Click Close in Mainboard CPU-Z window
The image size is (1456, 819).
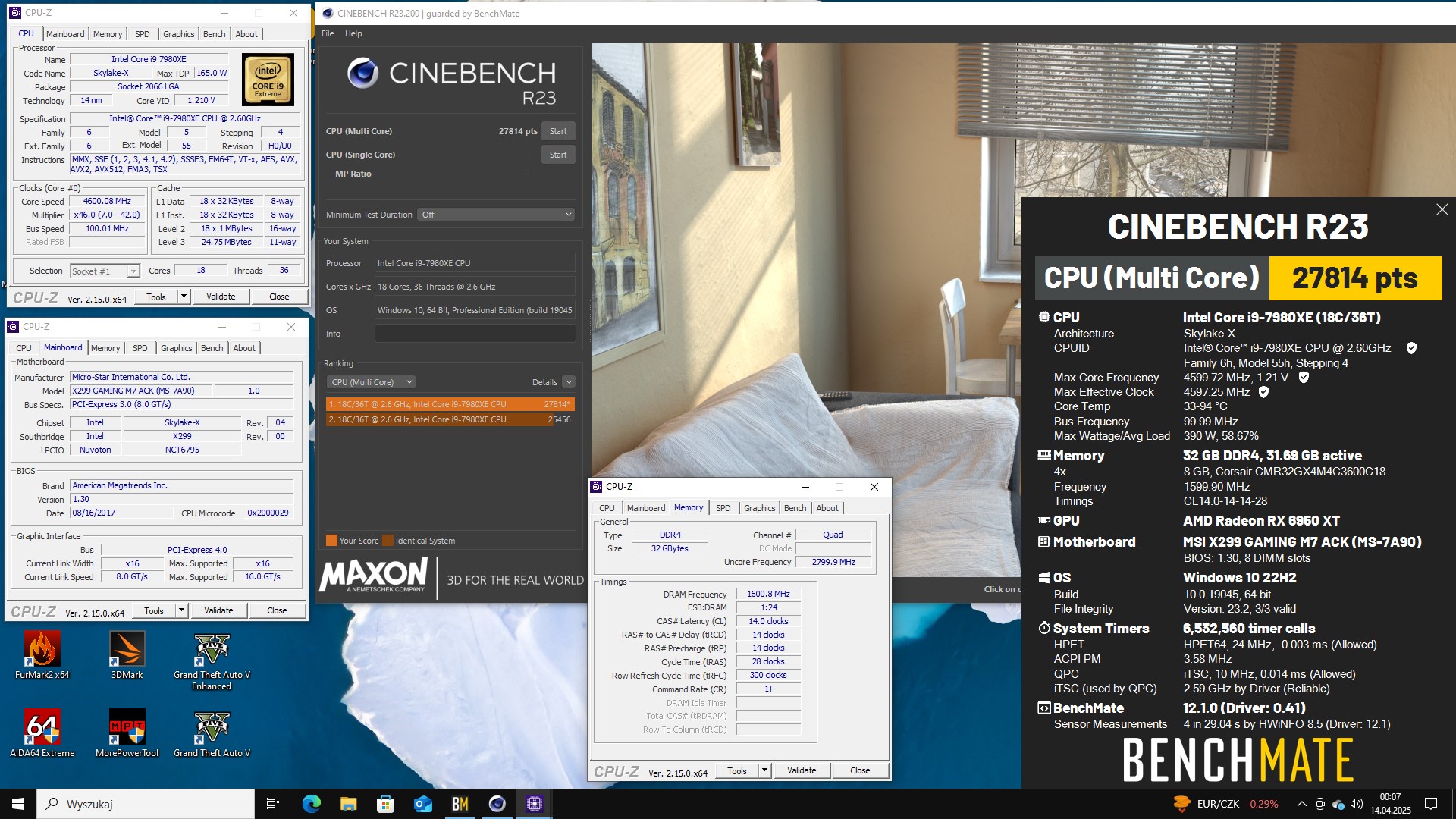coord(277,610)
